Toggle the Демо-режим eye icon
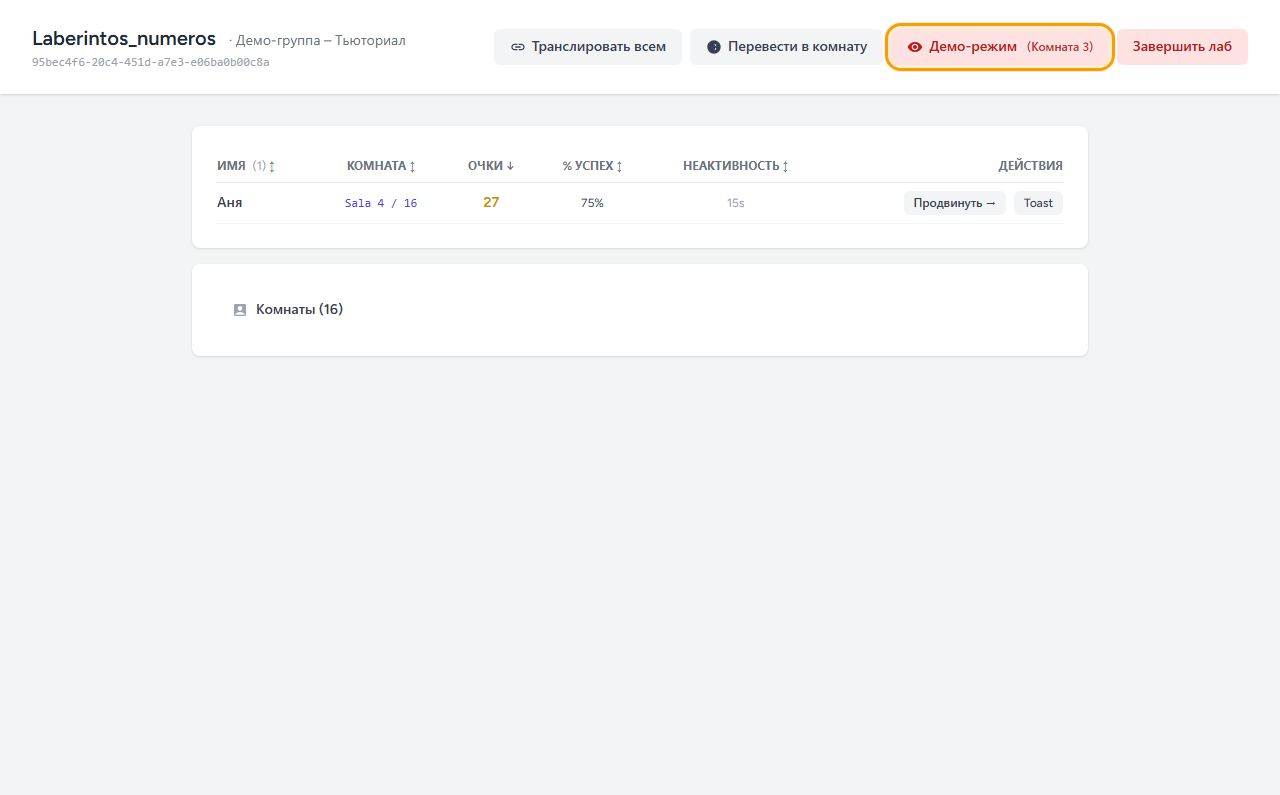Screen dimensions: 1280x795 [x=914, y=47]
